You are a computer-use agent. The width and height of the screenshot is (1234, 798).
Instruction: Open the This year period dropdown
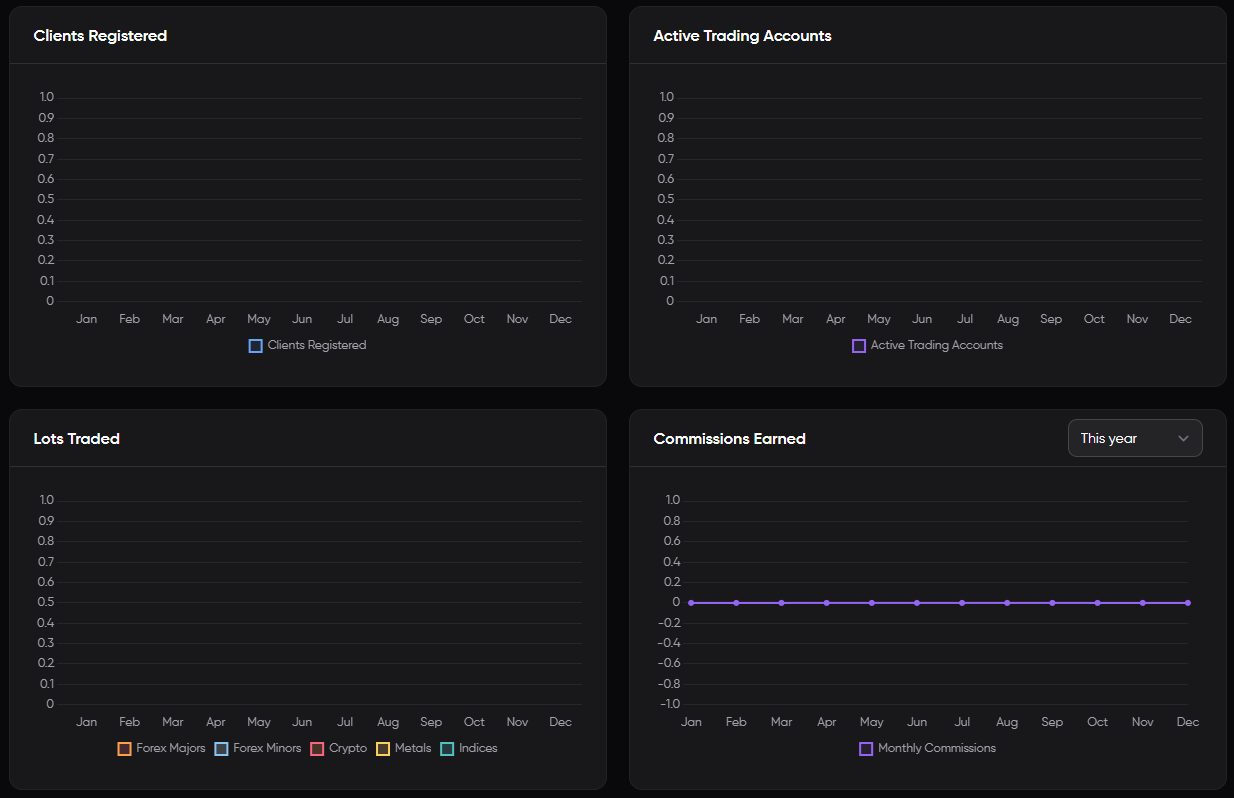pyautogui.click(x=1134, y=438)
